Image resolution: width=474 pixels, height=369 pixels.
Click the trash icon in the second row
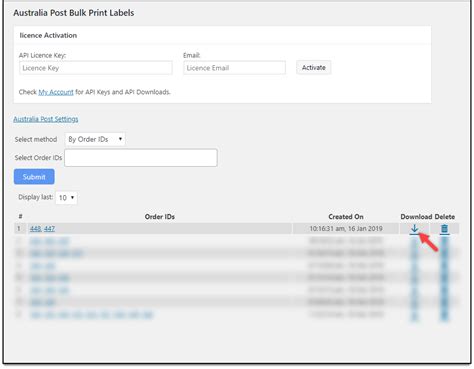[444, 241]
